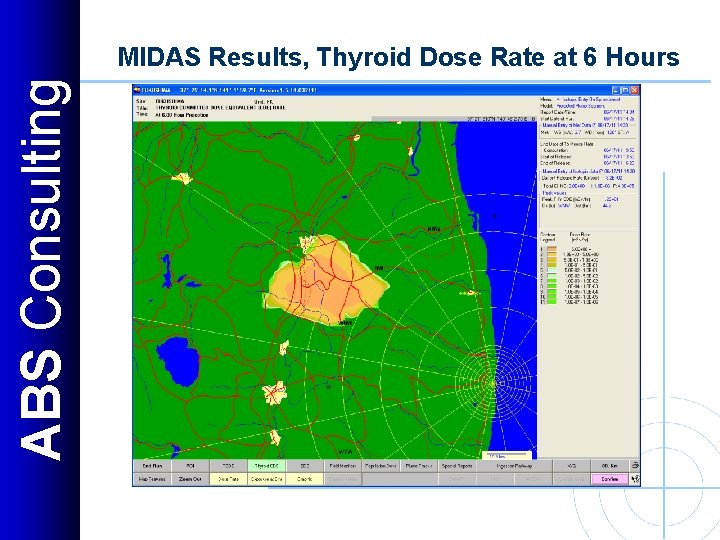The width and height of the screenshot is (720, 540).
Task: Click the orange plume on the map
Action: coord(328,282)
